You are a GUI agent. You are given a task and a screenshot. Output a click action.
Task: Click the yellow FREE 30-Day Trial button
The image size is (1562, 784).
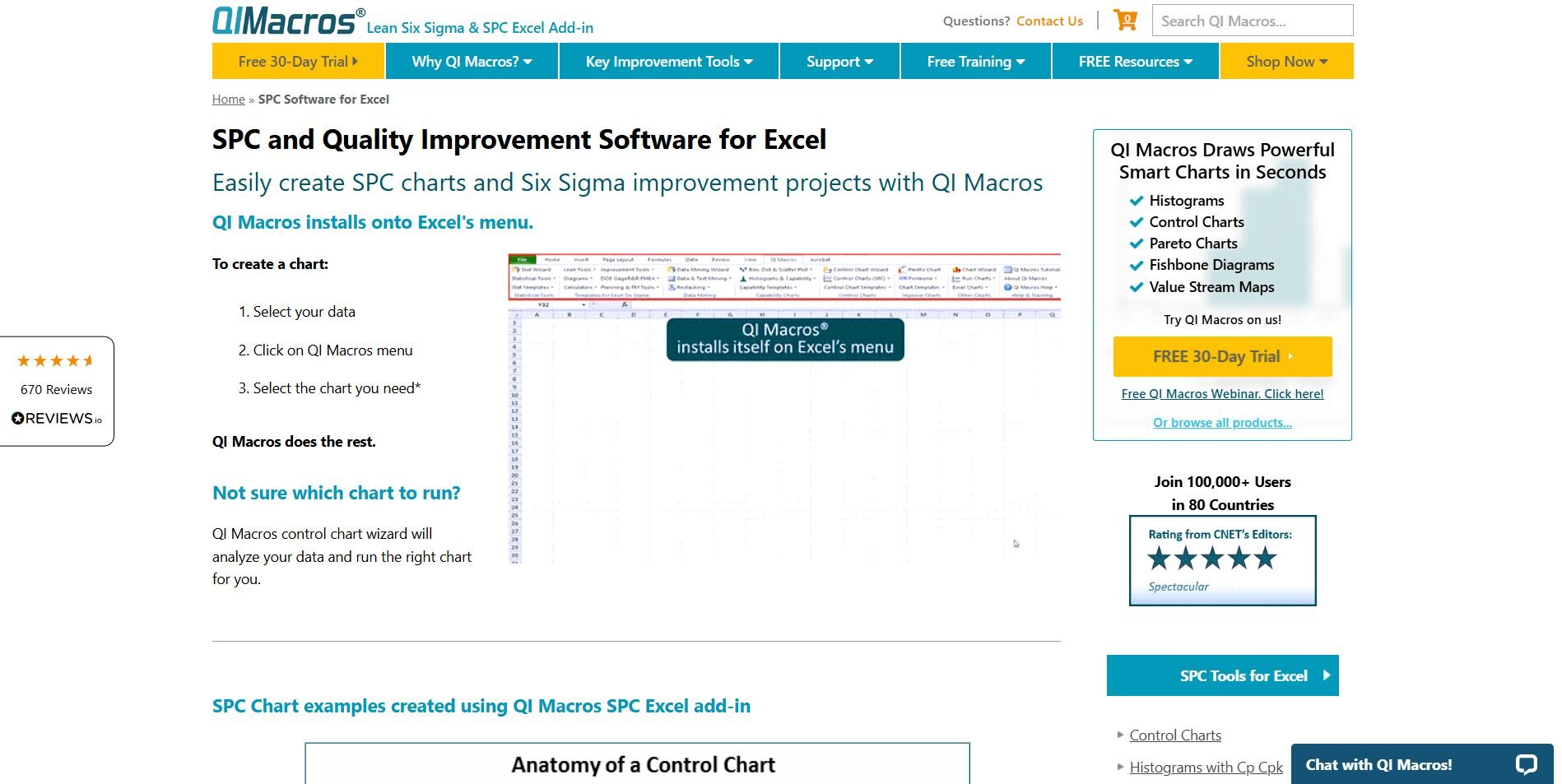click(1222, 356)
